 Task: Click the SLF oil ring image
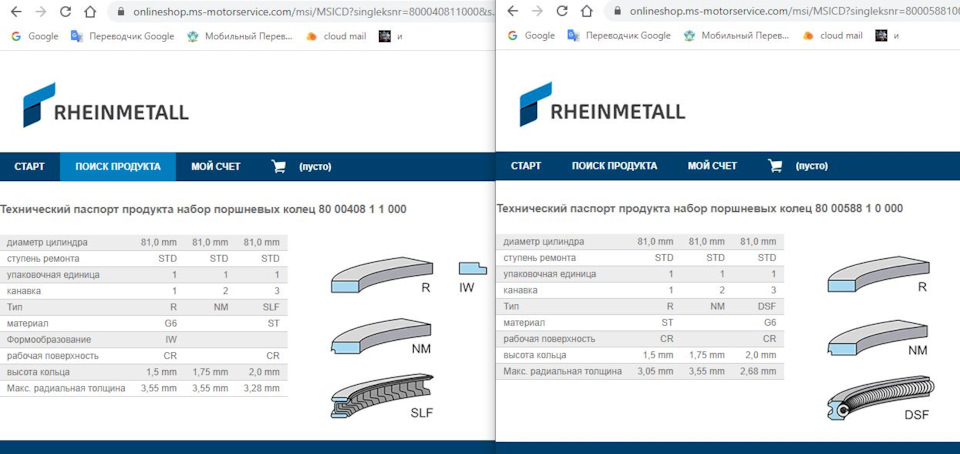point(382,396)
